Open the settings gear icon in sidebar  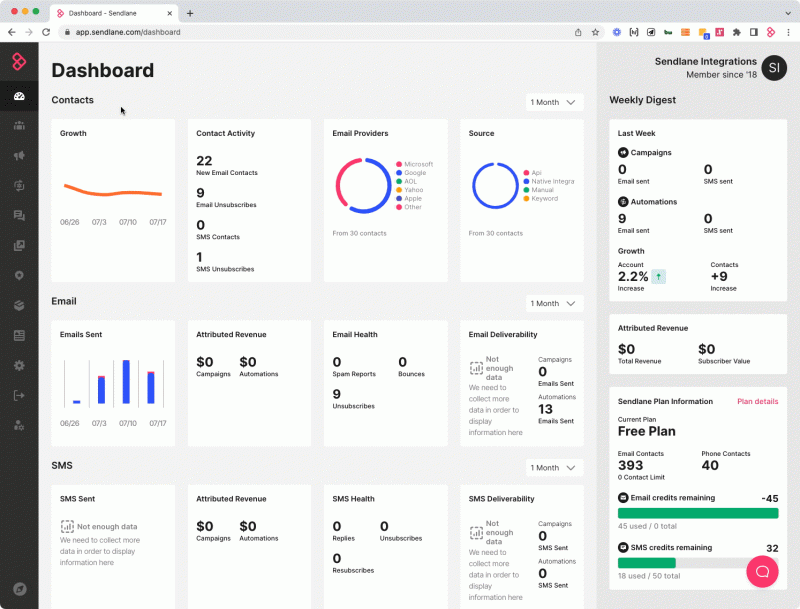point(19,365)
